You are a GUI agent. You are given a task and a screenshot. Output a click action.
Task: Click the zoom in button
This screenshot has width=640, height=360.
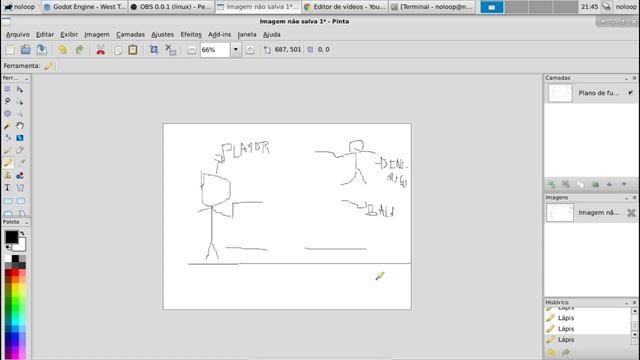[250, 50]
